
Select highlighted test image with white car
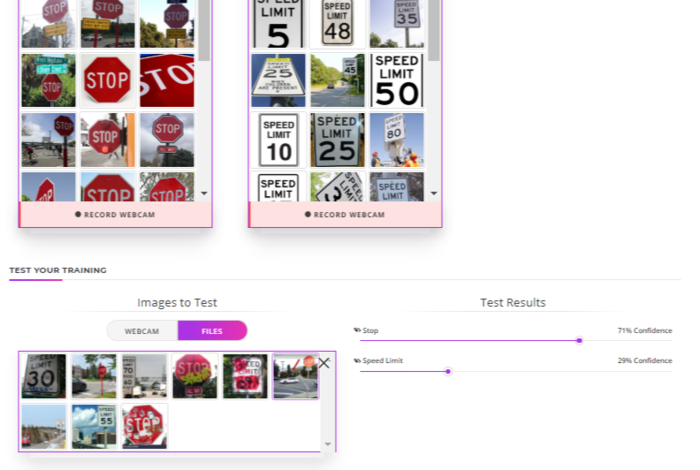[296, 376]
